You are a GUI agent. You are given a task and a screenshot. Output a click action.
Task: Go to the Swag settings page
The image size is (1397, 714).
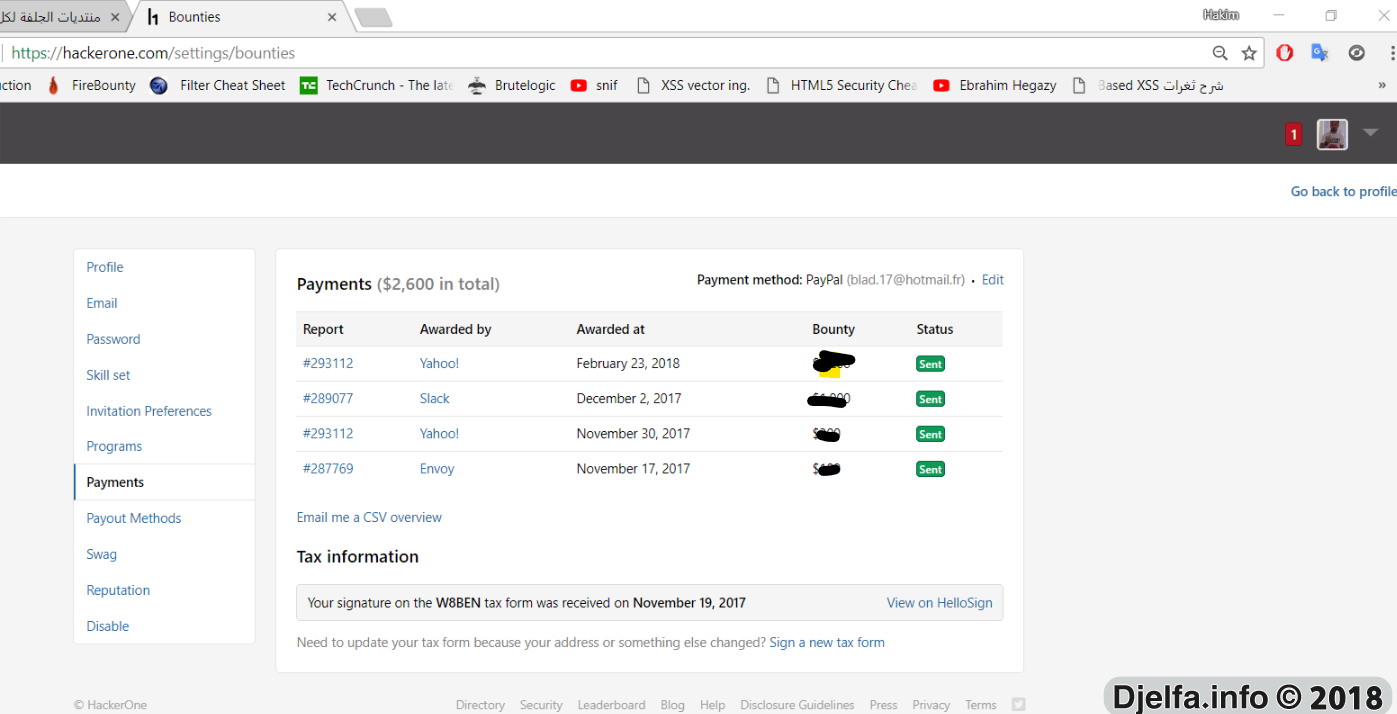coord(101,554)
